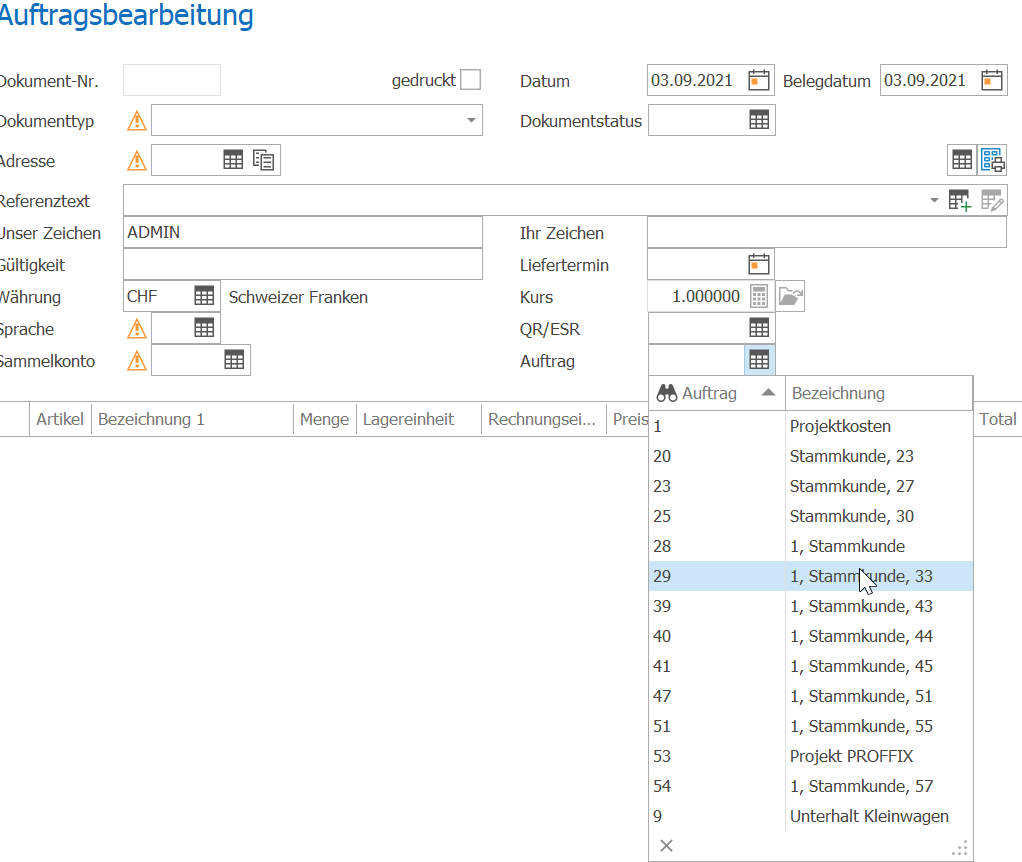The width and height of the screenshot is (1022, 862).
Task: Click into the Unser Zeichen field with ADMIN
Action: click(x=302, y=232)
